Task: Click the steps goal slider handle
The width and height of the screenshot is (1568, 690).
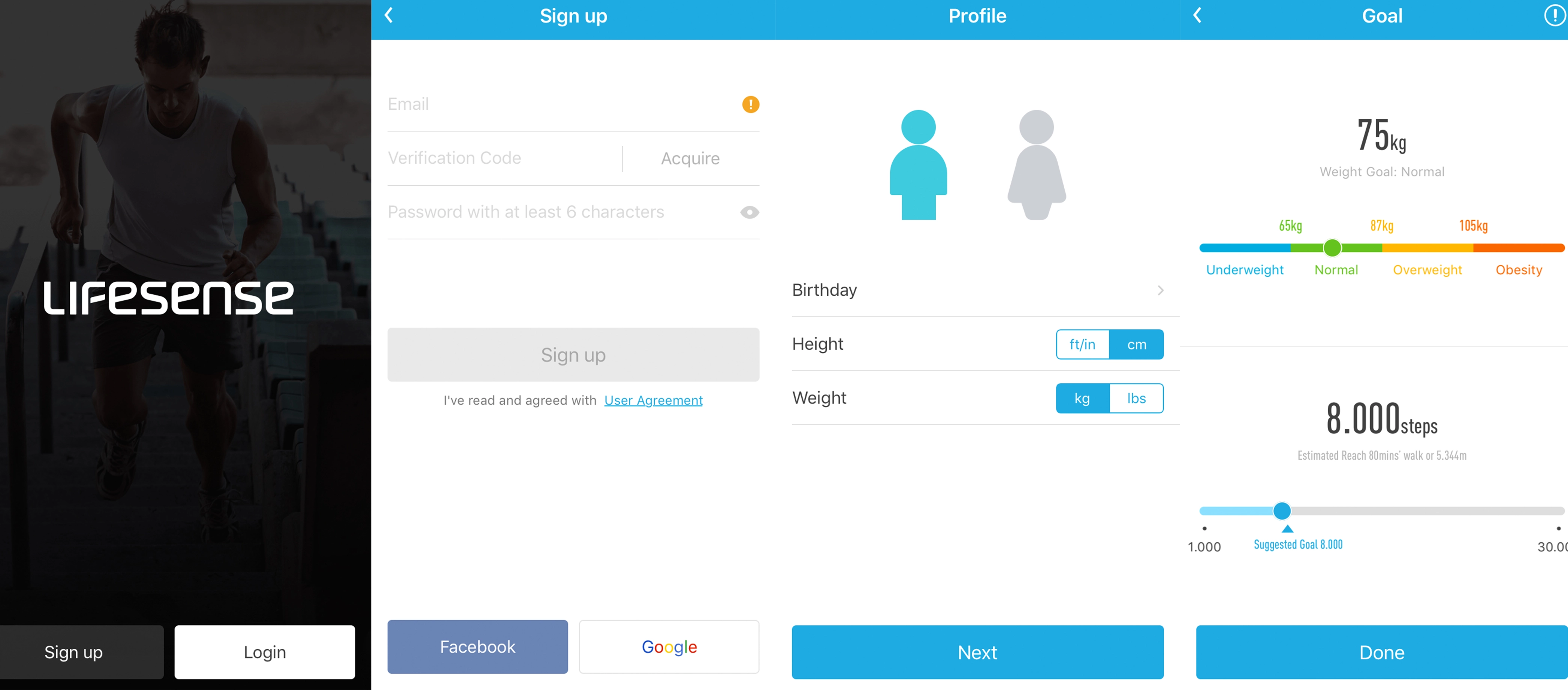Action: [1281, 511]
